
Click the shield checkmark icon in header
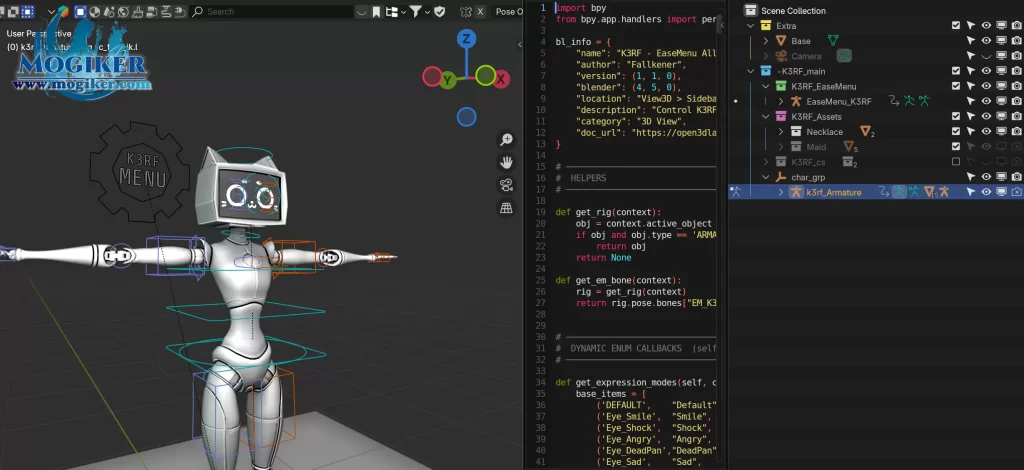(x=440, y=11)
